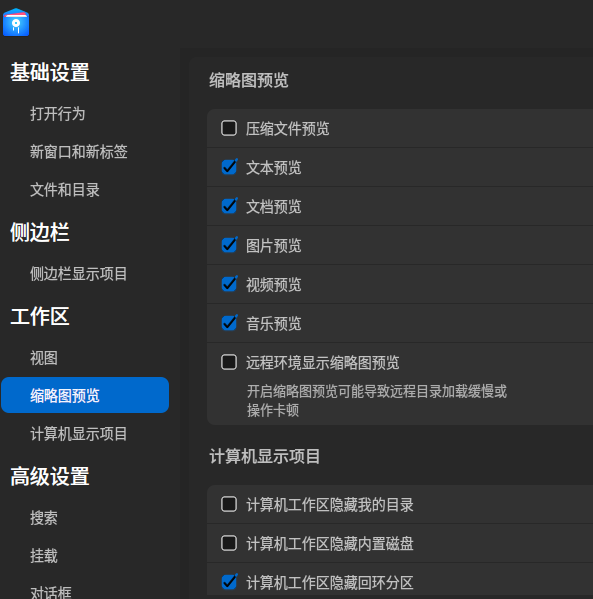The image size is (593, 599).
Task: Enable 压缩文件预览 checkbox
Action: [229, 128]
